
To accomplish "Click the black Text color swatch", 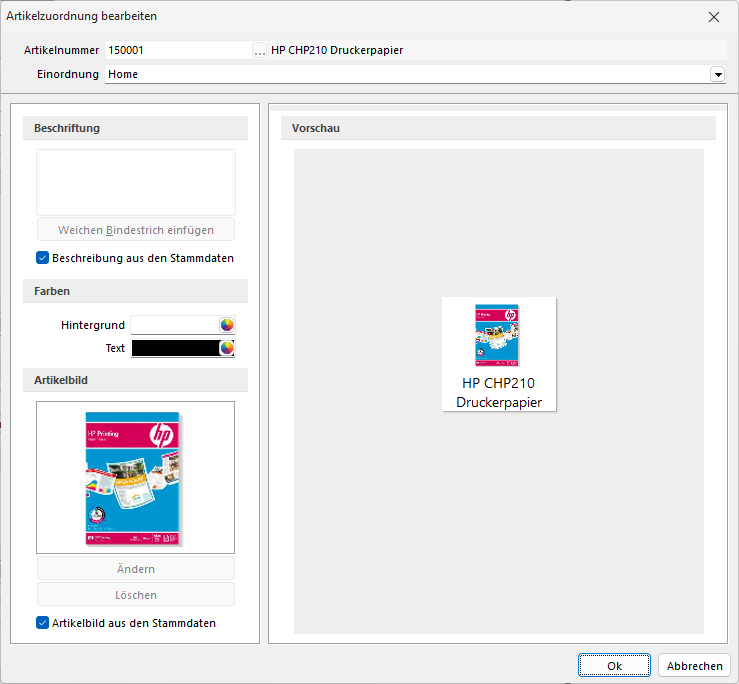I will coord(175,348).
